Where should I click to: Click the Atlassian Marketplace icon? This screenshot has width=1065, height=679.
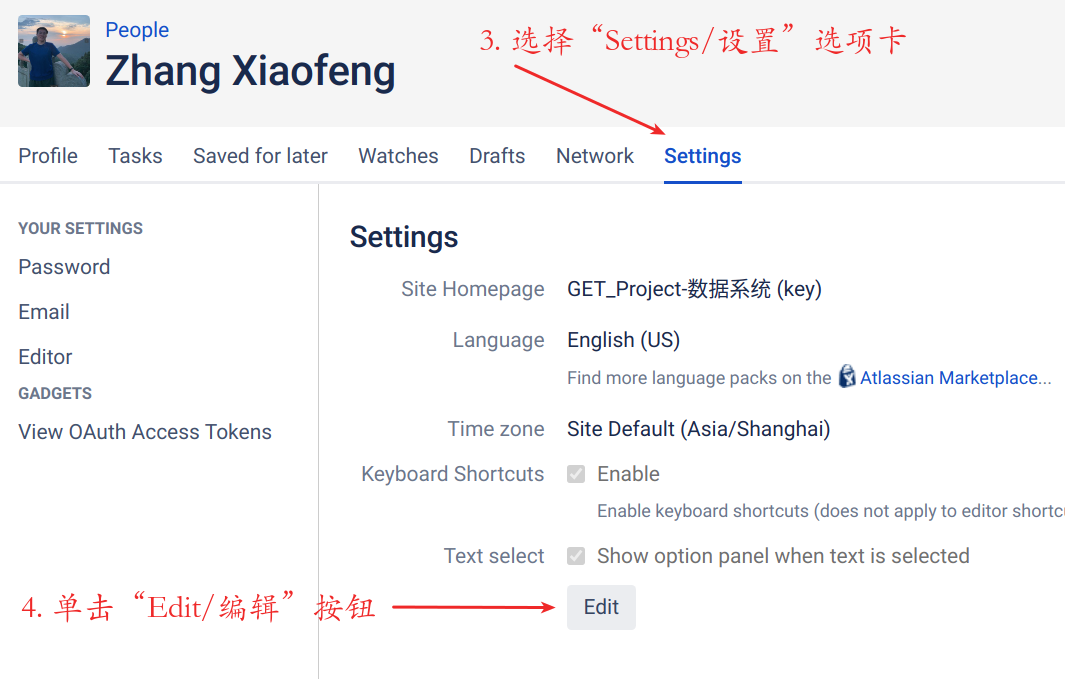click(847, 377)
